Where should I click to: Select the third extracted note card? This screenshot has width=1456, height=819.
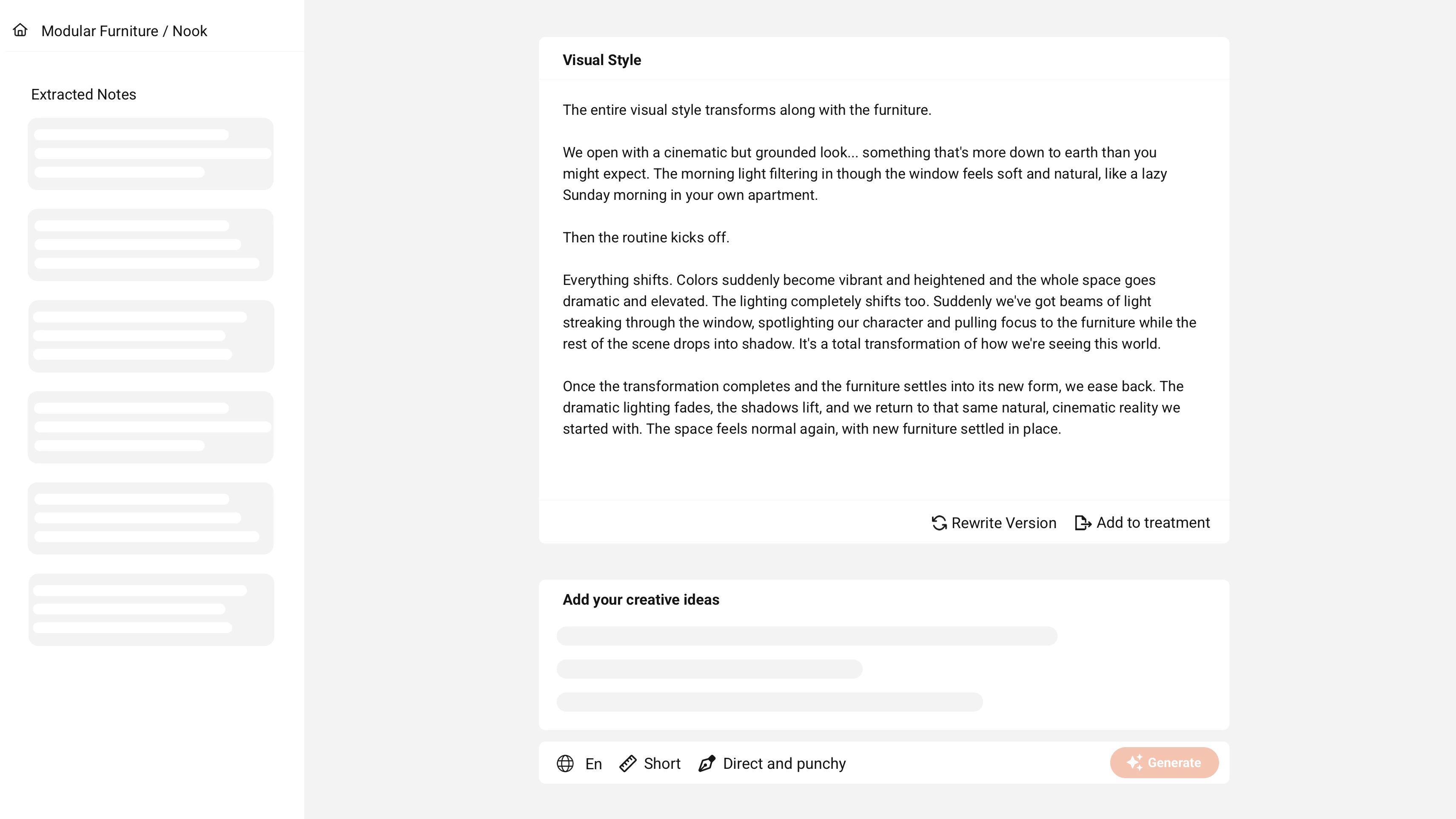(150, 336)
